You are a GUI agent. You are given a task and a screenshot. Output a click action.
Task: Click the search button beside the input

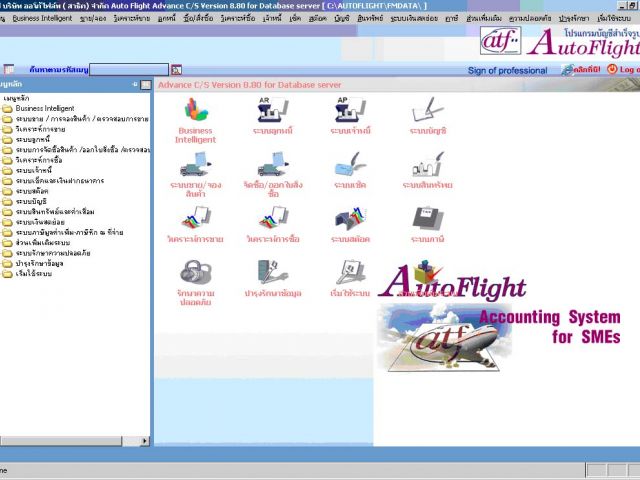pos(176,70)
